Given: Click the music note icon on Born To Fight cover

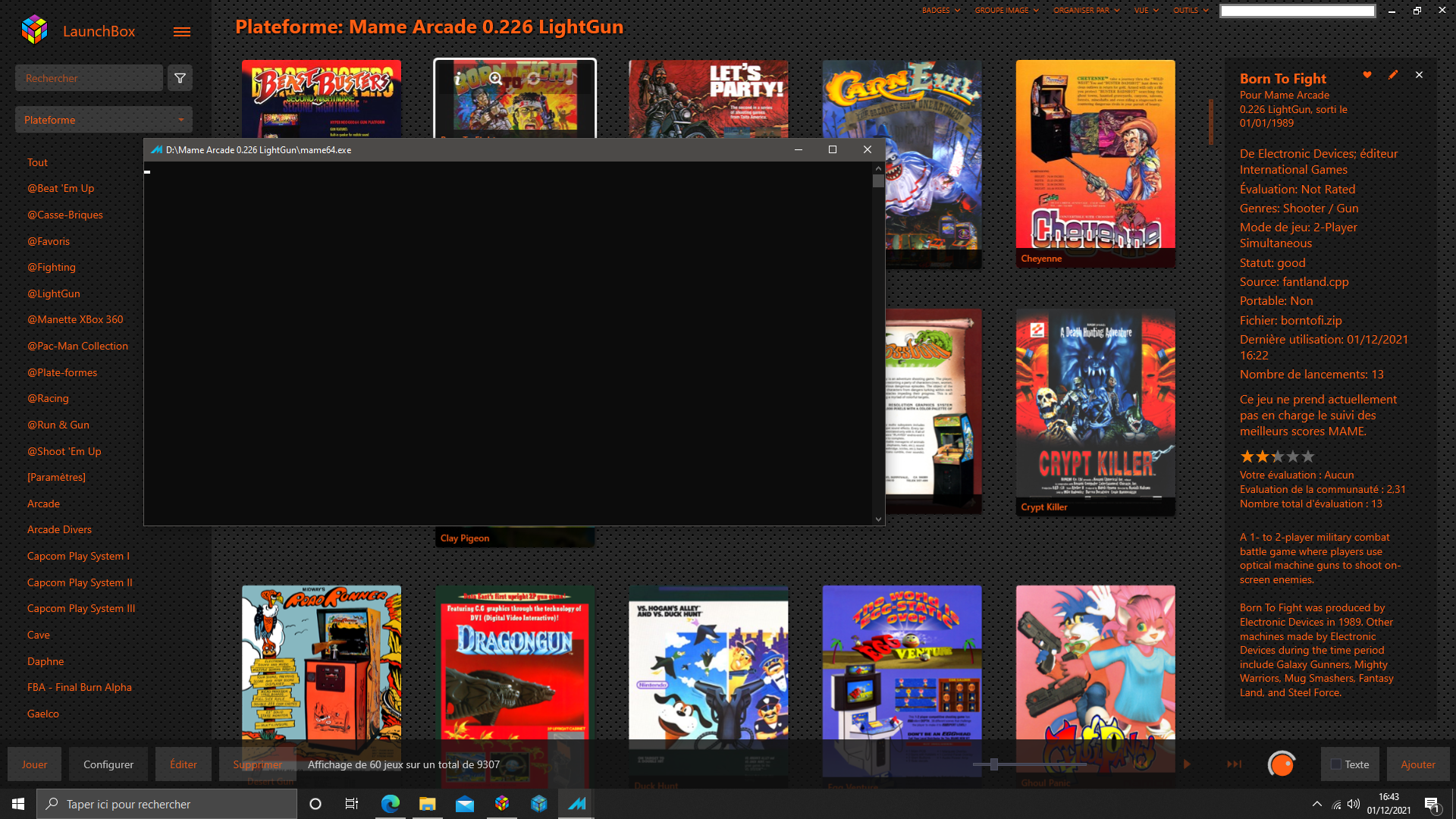Looking at the screenshot, I should pyautogui.click(x=570, y=78).
